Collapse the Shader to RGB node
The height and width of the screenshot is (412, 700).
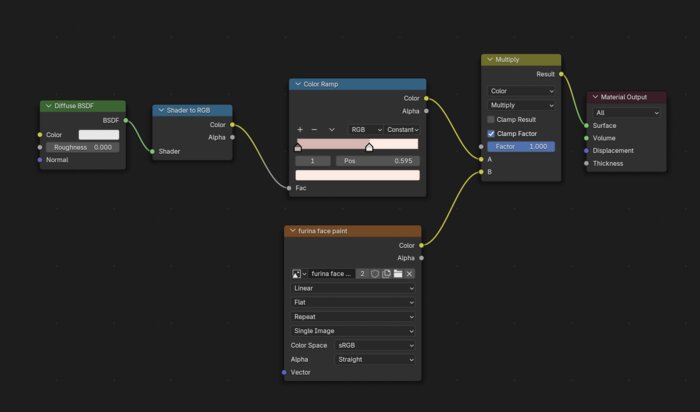(x=161, y=110)
